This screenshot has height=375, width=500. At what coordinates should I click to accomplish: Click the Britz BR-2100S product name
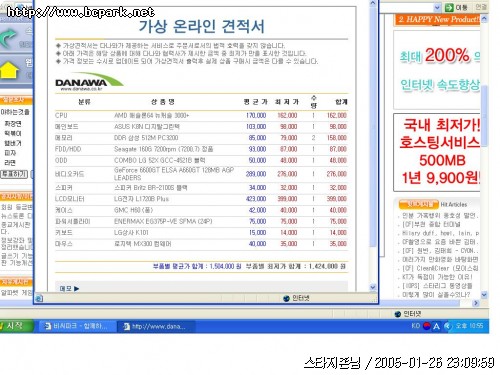(151, 188)
